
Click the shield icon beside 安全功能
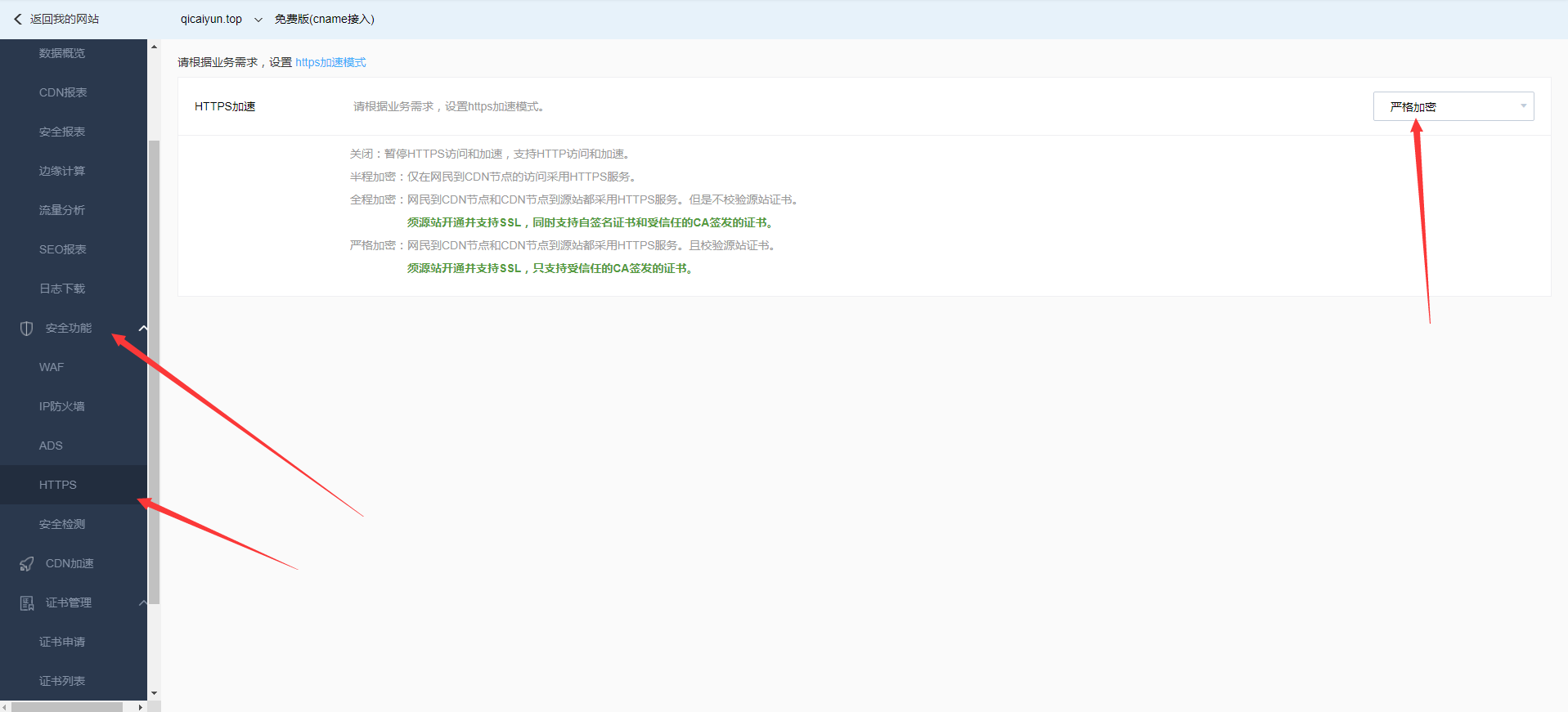[26, 329]
